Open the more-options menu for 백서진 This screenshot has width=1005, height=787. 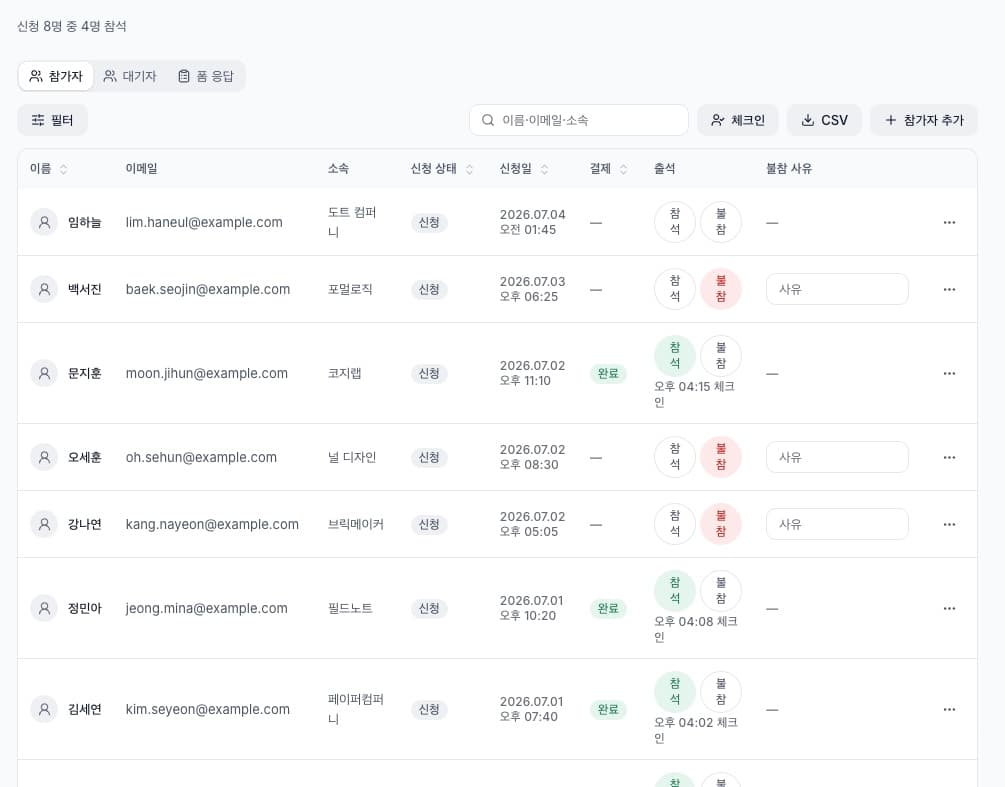pos(949,289)
